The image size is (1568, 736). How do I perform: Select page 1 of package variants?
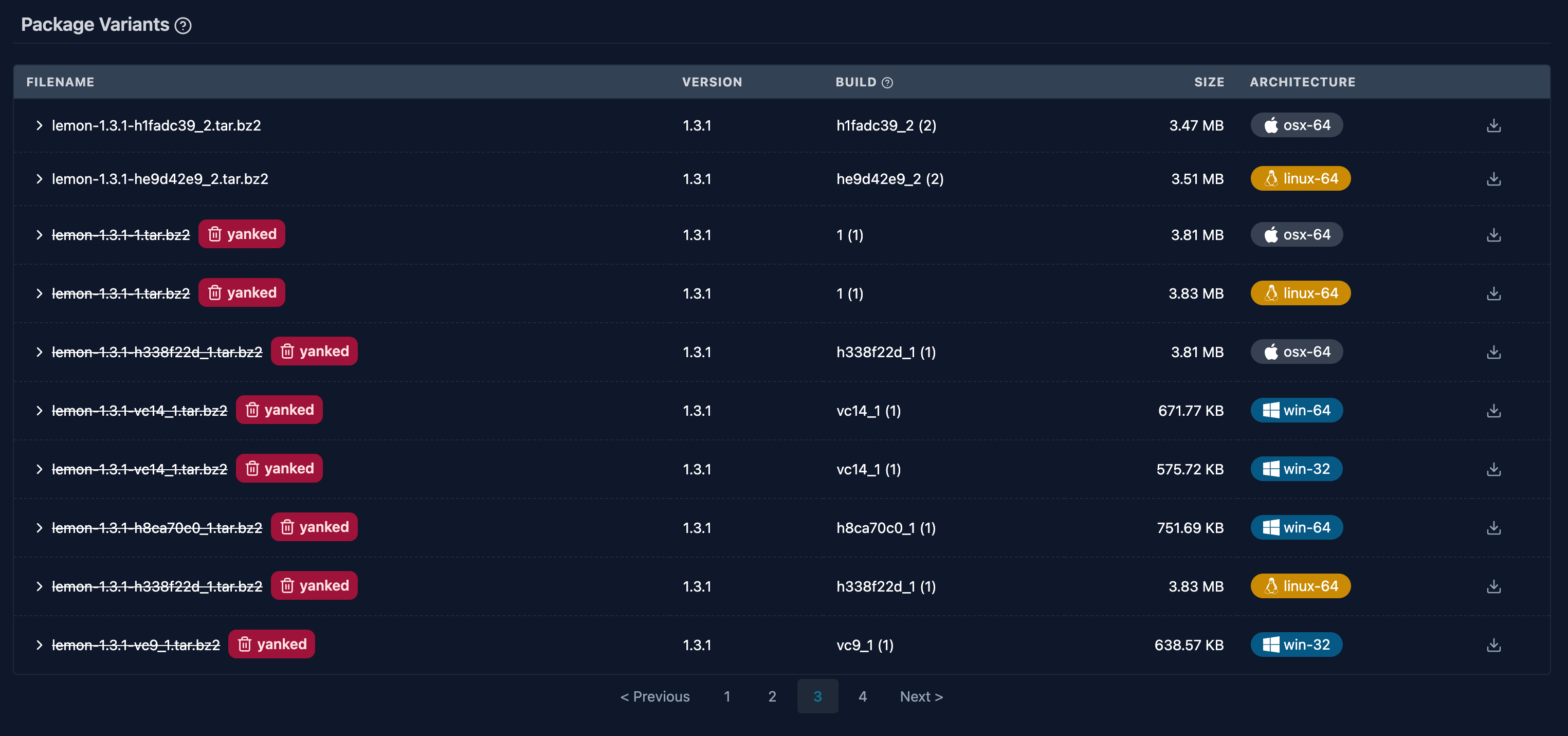tap(727, 695)
